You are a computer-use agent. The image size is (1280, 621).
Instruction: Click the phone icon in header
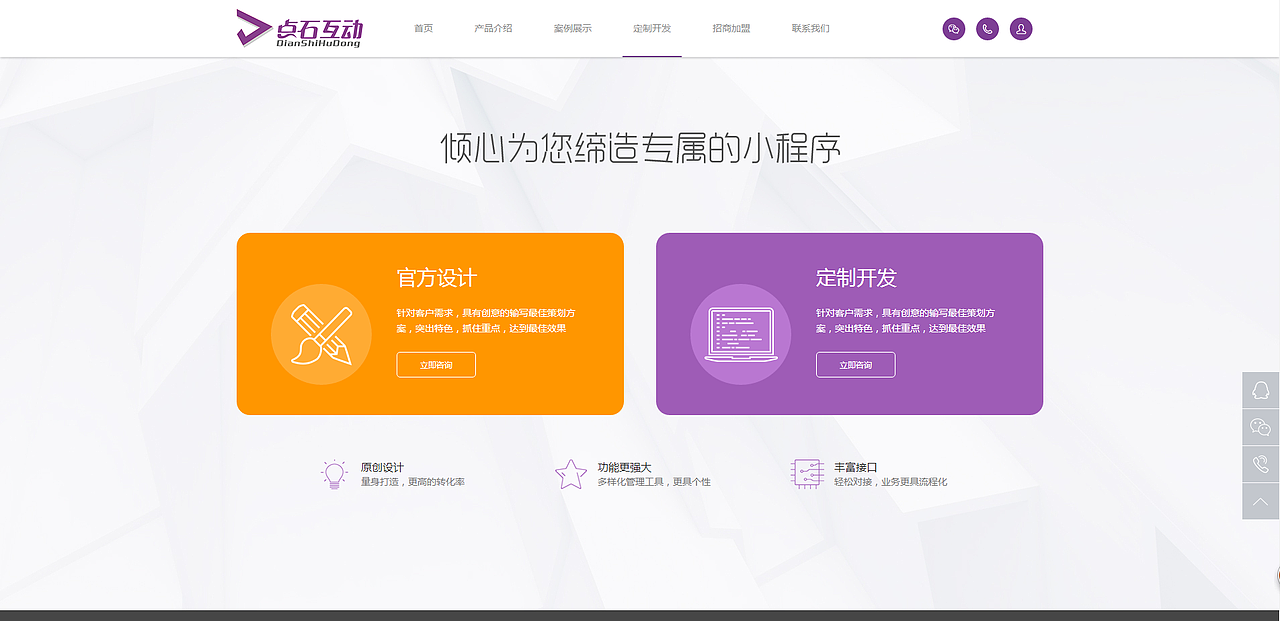click(x=987, y=29)
